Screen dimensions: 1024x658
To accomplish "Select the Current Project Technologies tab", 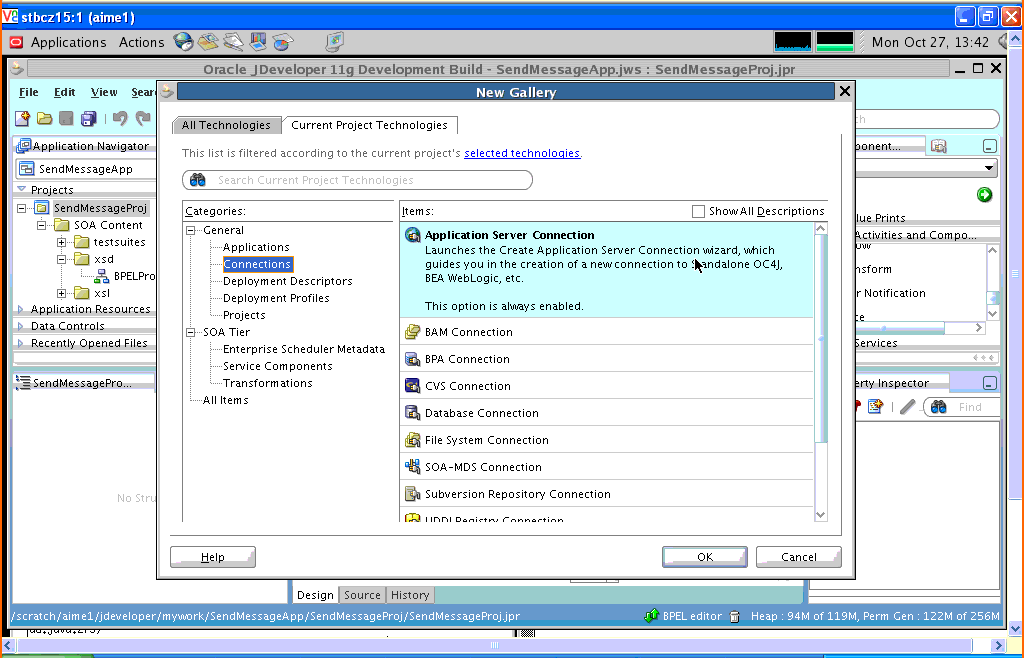I will [370, 125].
